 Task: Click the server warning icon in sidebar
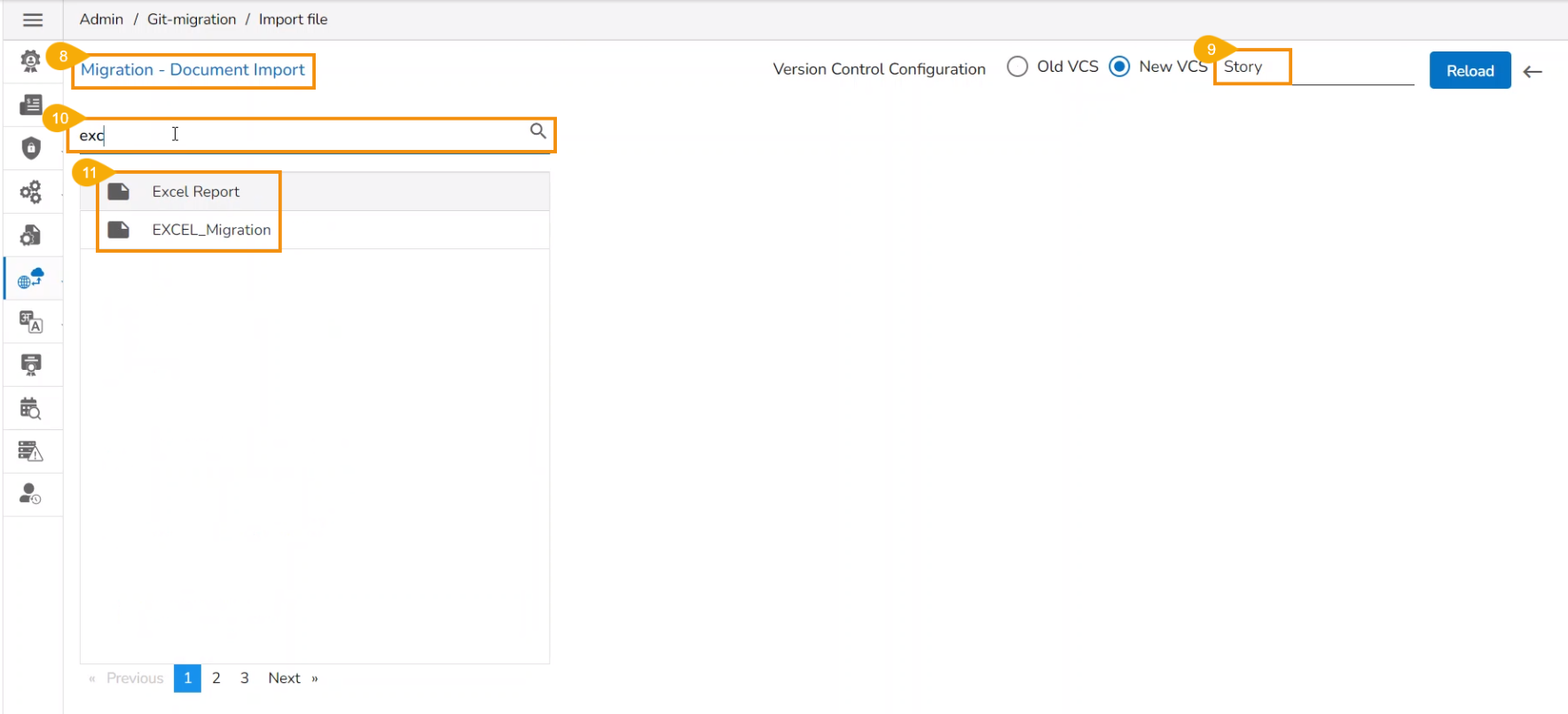tap(31, 451)
